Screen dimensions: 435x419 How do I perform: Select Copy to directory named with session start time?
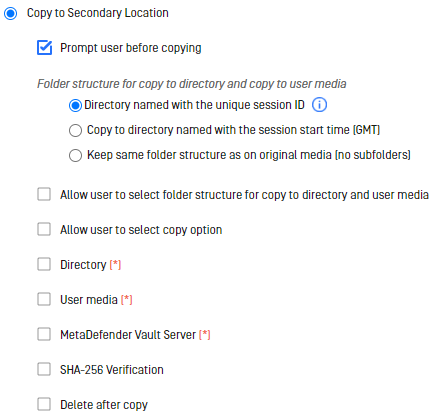tap(75, 130)
